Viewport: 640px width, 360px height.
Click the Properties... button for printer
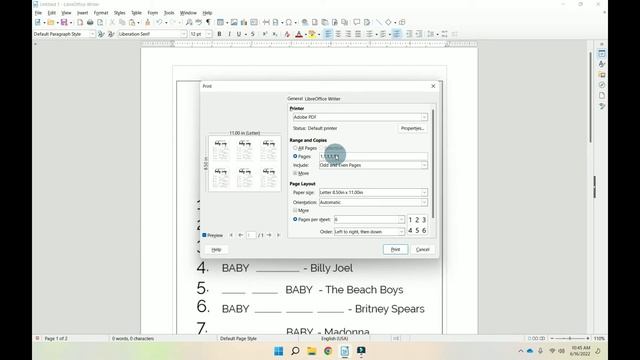pyautogui.click(x=412, y=128)
